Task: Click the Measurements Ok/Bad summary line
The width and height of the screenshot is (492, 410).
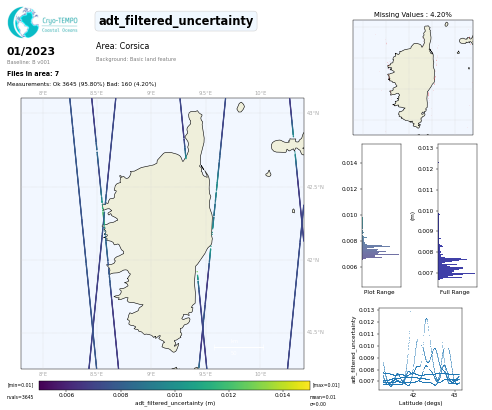Action: click(81, 84)
